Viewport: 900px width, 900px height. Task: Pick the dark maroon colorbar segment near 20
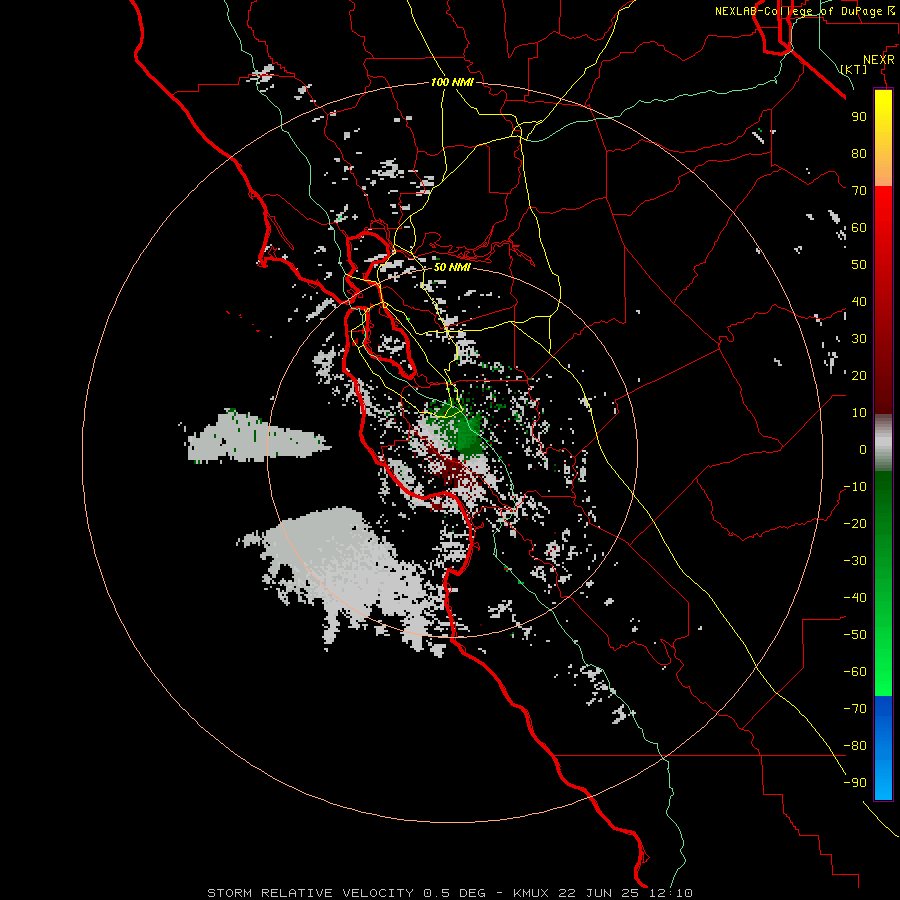pos(883,376)
